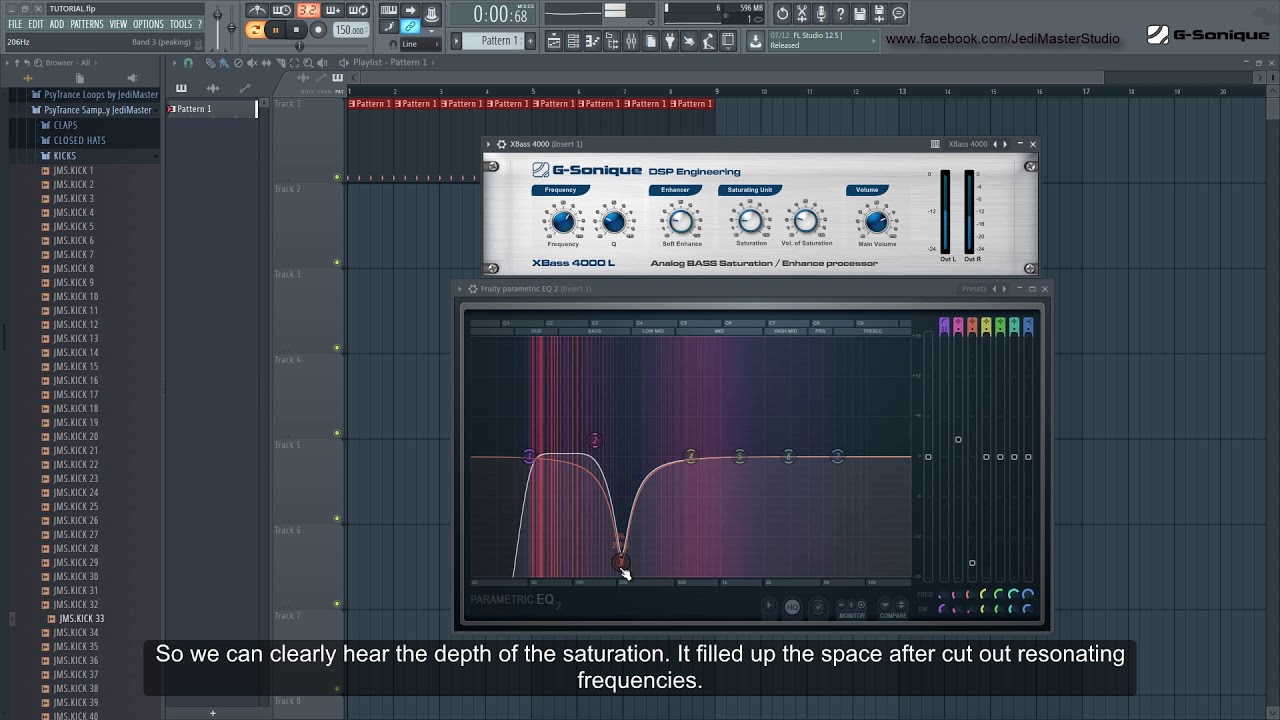Stop playback
Screen dimensions: 1280x720
(296, 30)
